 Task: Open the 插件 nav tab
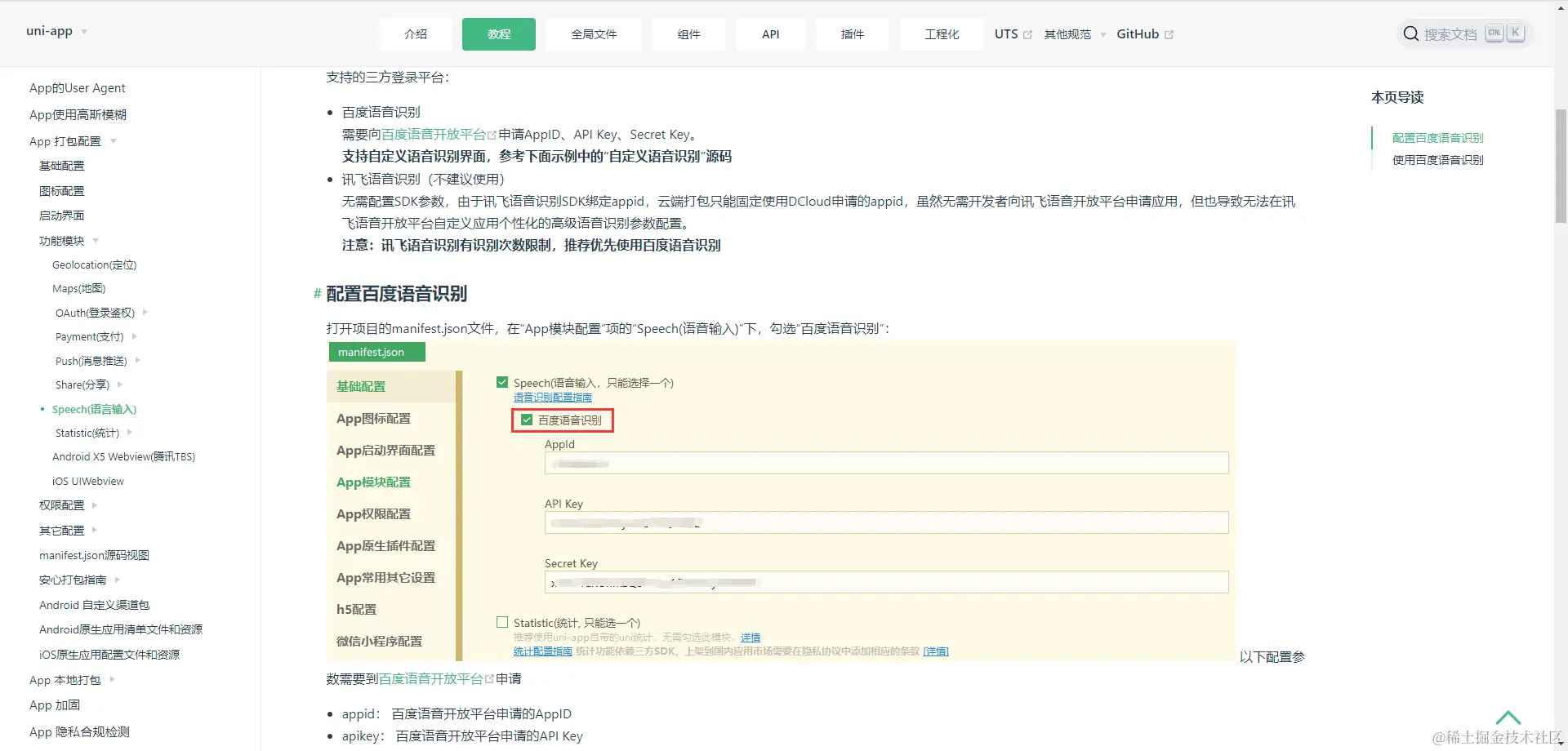pyautogui.click(x=853, y=34)
